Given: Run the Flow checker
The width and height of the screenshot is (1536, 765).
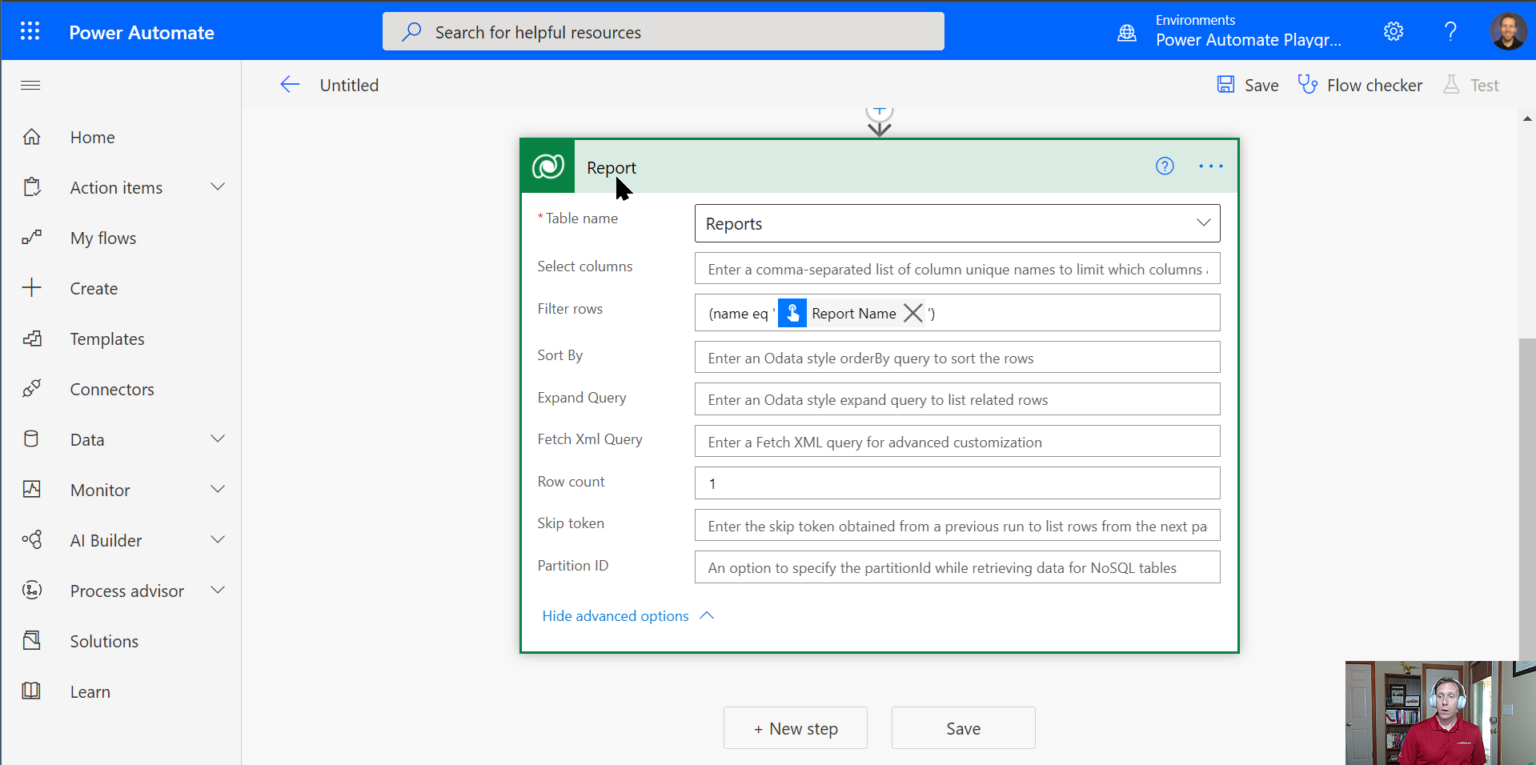Looking at the screenshot, I should tap(1359, 85).
